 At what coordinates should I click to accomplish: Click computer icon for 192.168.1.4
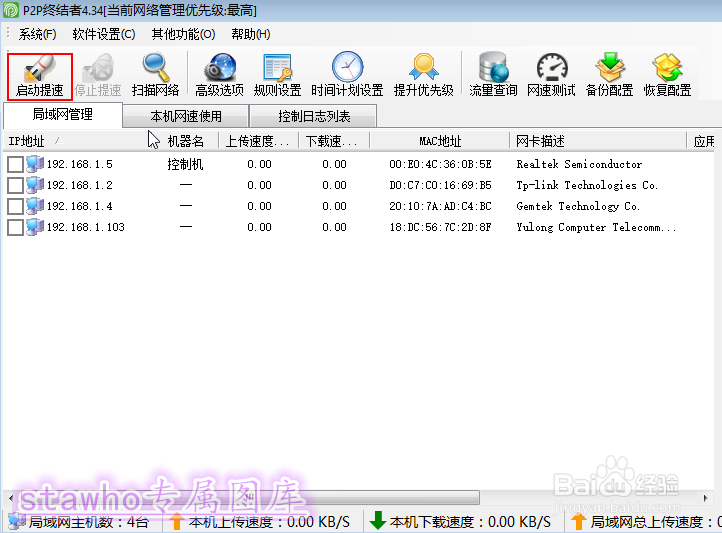pyautogui.click(x=35, y=206)
